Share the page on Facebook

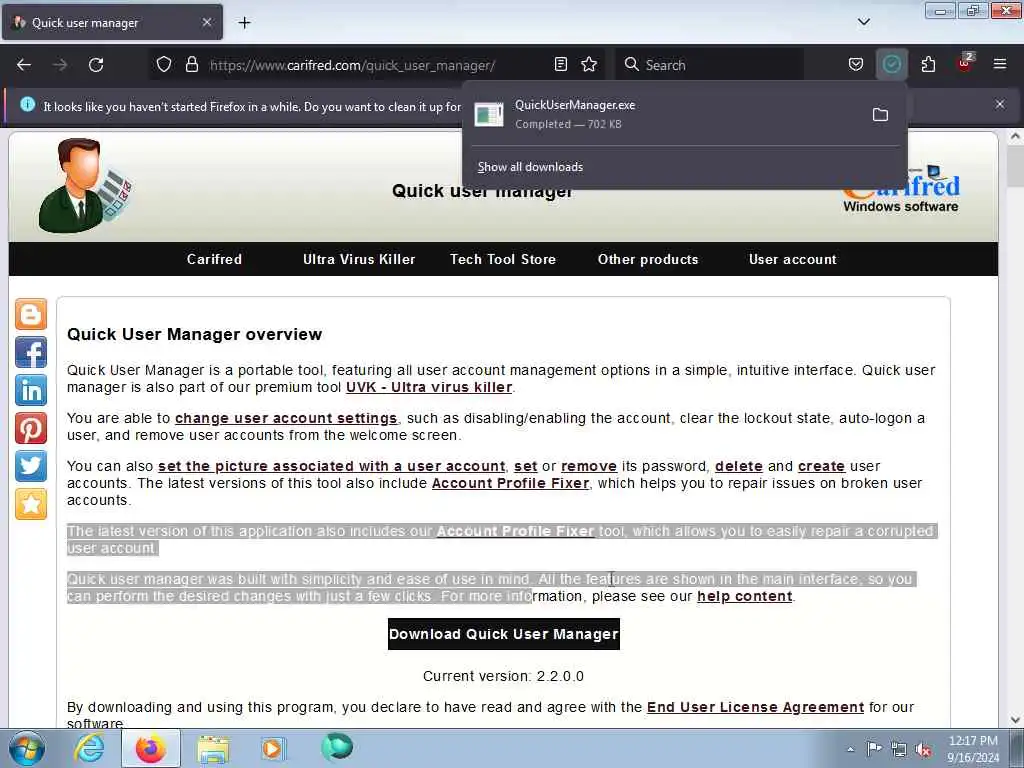click(31, 353)
